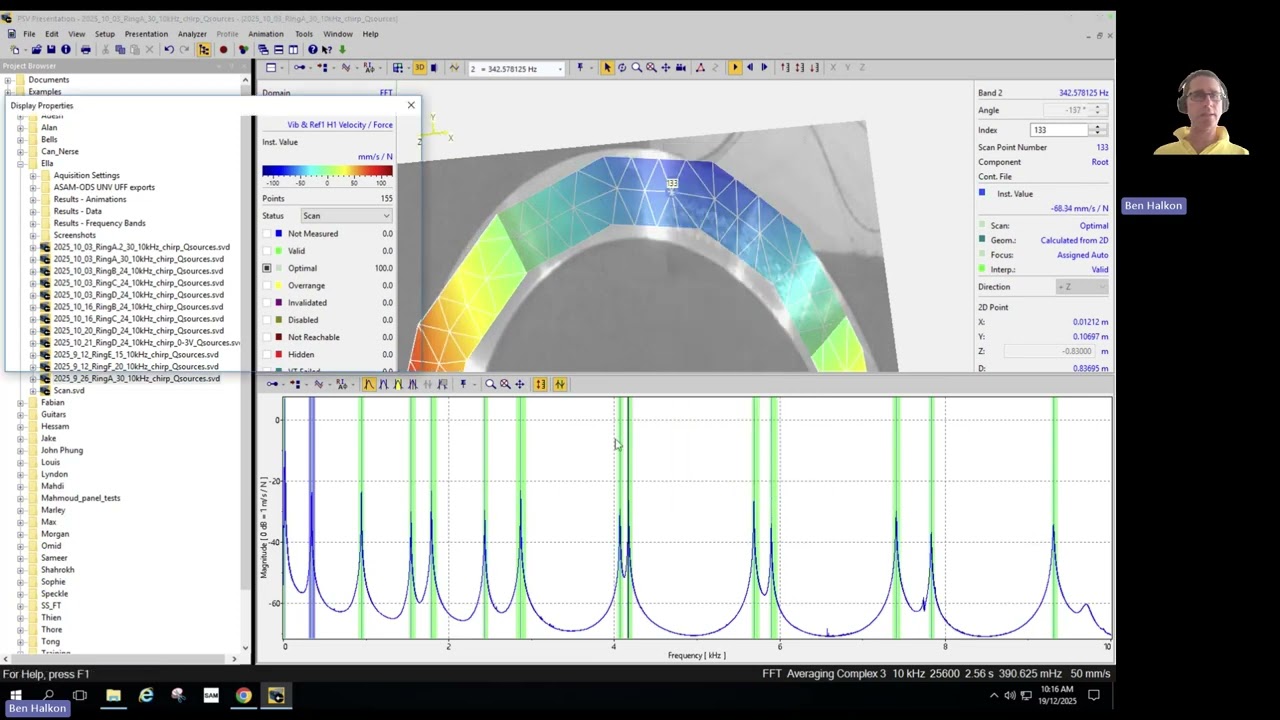Close the Display Properties panel
Viewport: 1280px width, 720px height.
[410, 105]
